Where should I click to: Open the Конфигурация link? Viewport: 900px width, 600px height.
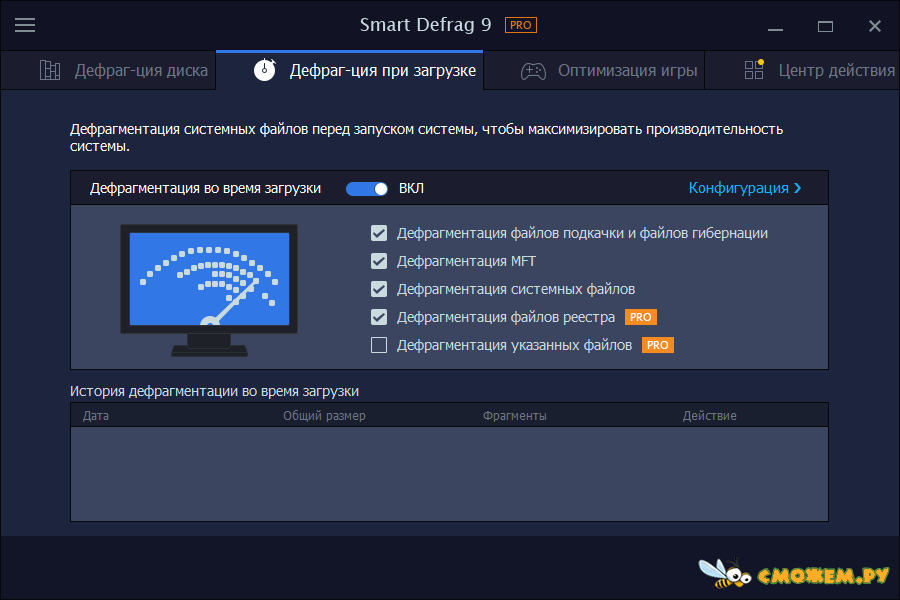click(744, 188)
